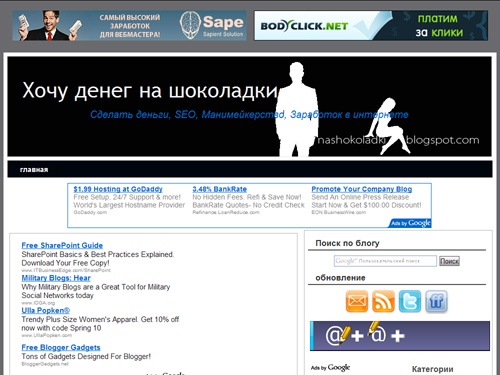The image size is (500, 375).
Task: Open the Twitter bird icon
Action: pyautogui.click(x=410, y=301)
